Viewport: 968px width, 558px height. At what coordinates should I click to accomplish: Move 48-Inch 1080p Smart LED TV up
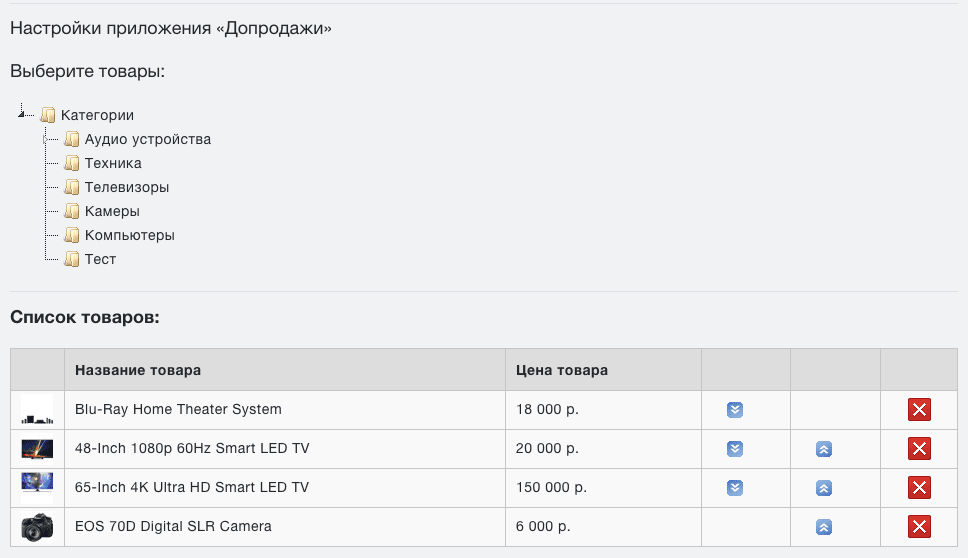tap(824, 449)
